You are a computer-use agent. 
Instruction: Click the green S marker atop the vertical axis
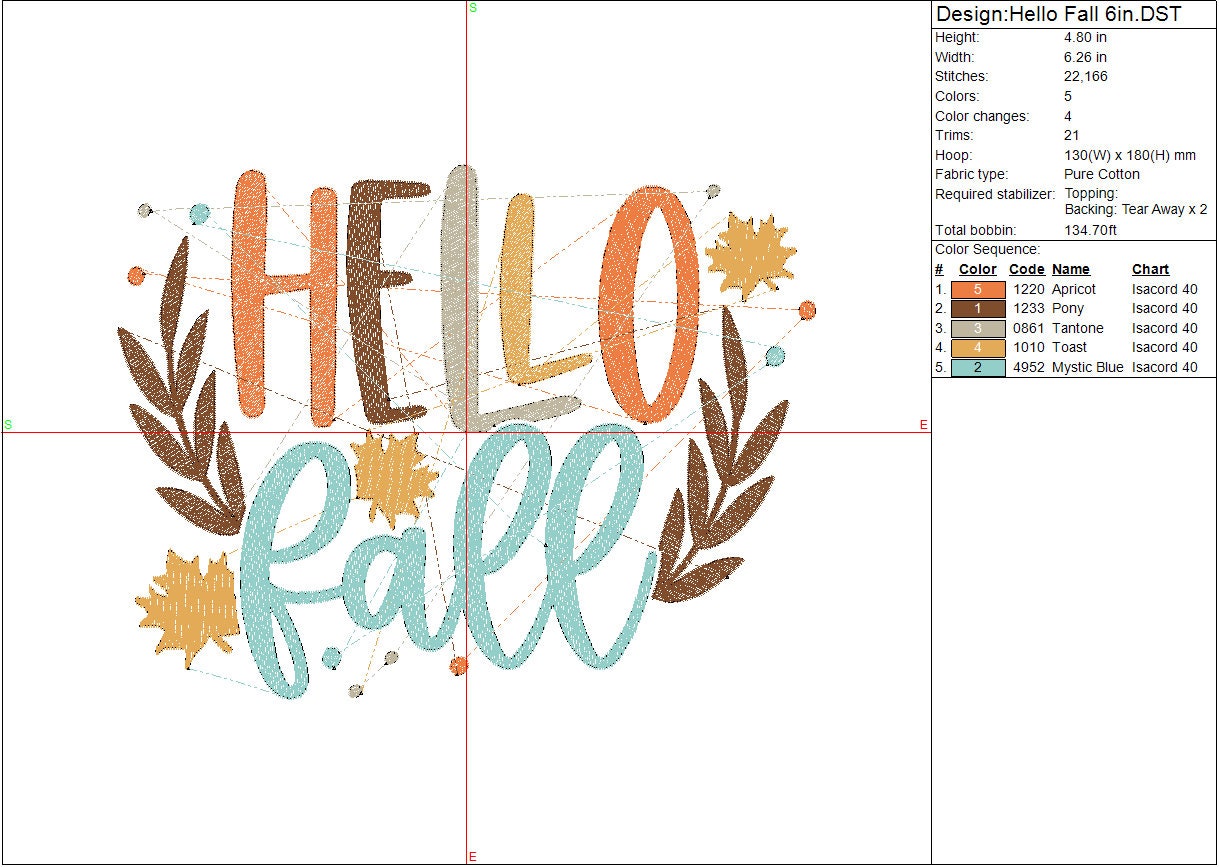[473, 7]
